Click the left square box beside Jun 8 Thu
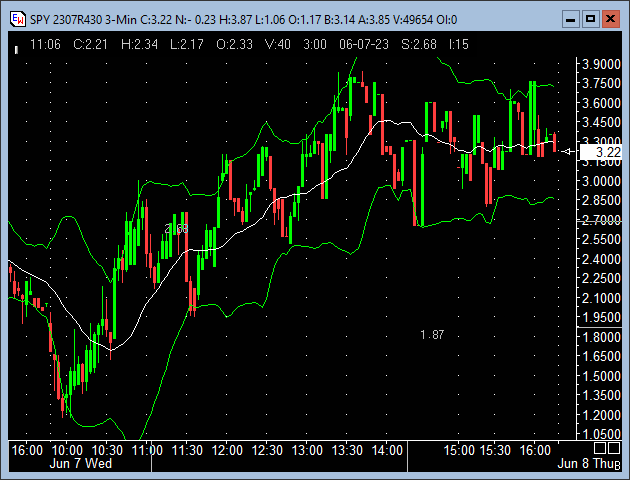The image size is (630, 480). click(x=600, y=448)
